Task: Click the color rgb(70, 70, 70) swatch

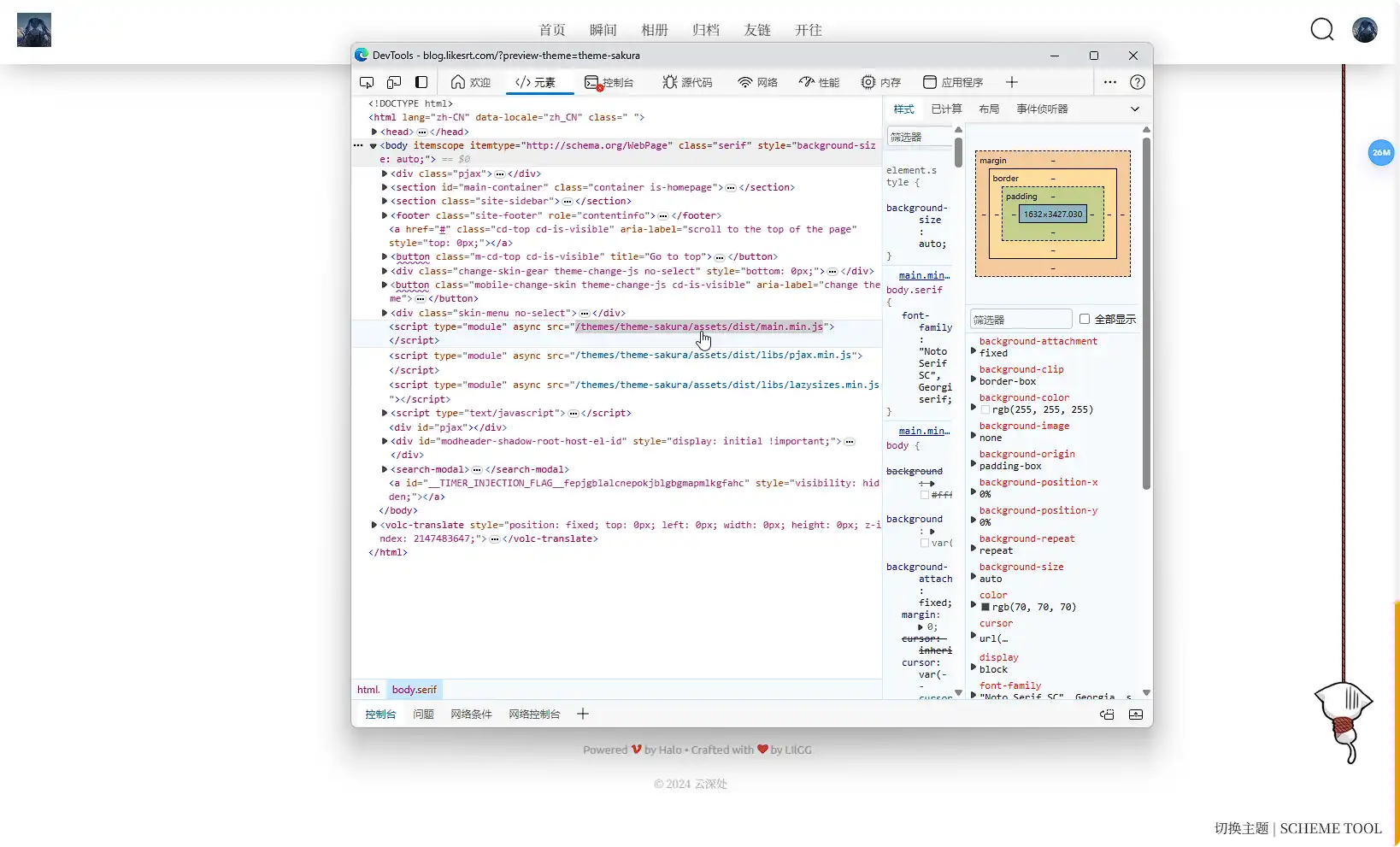Action: 985,607
